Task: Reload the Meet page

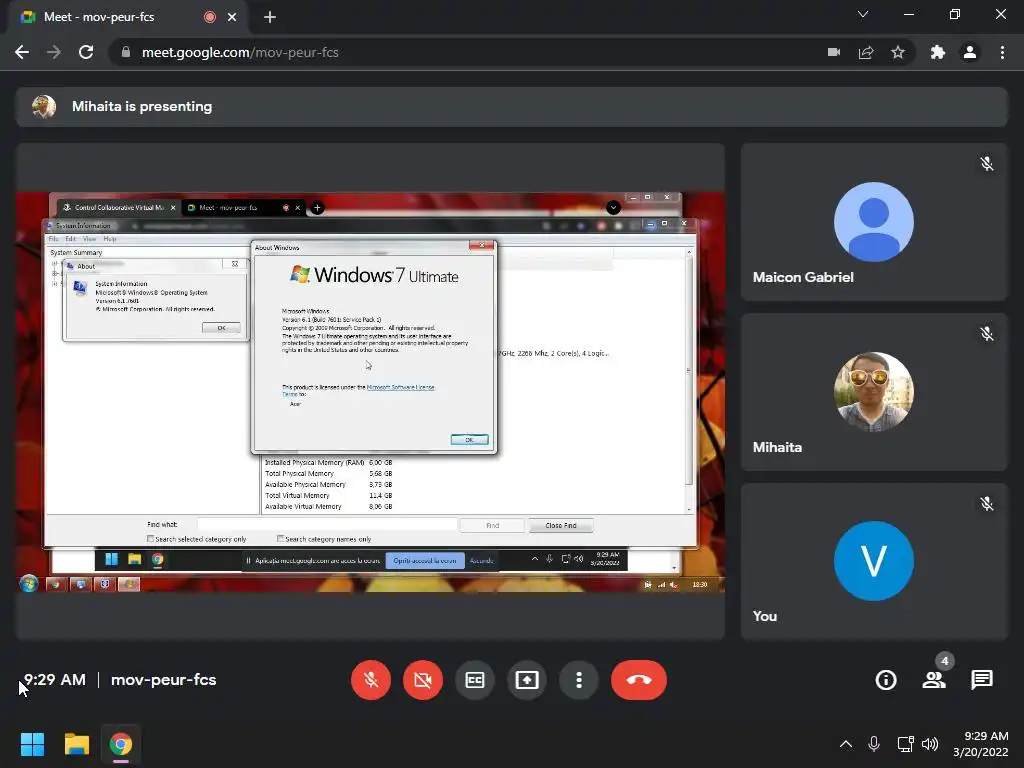Action: [x=86, y=52]
